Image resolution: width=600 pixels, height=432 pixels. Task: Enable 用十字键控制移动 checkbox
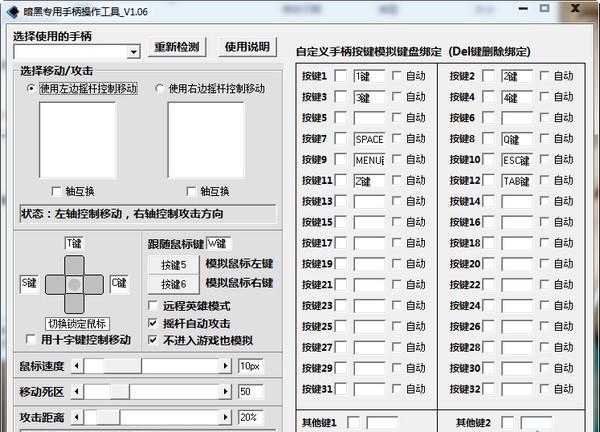[30, 339]
